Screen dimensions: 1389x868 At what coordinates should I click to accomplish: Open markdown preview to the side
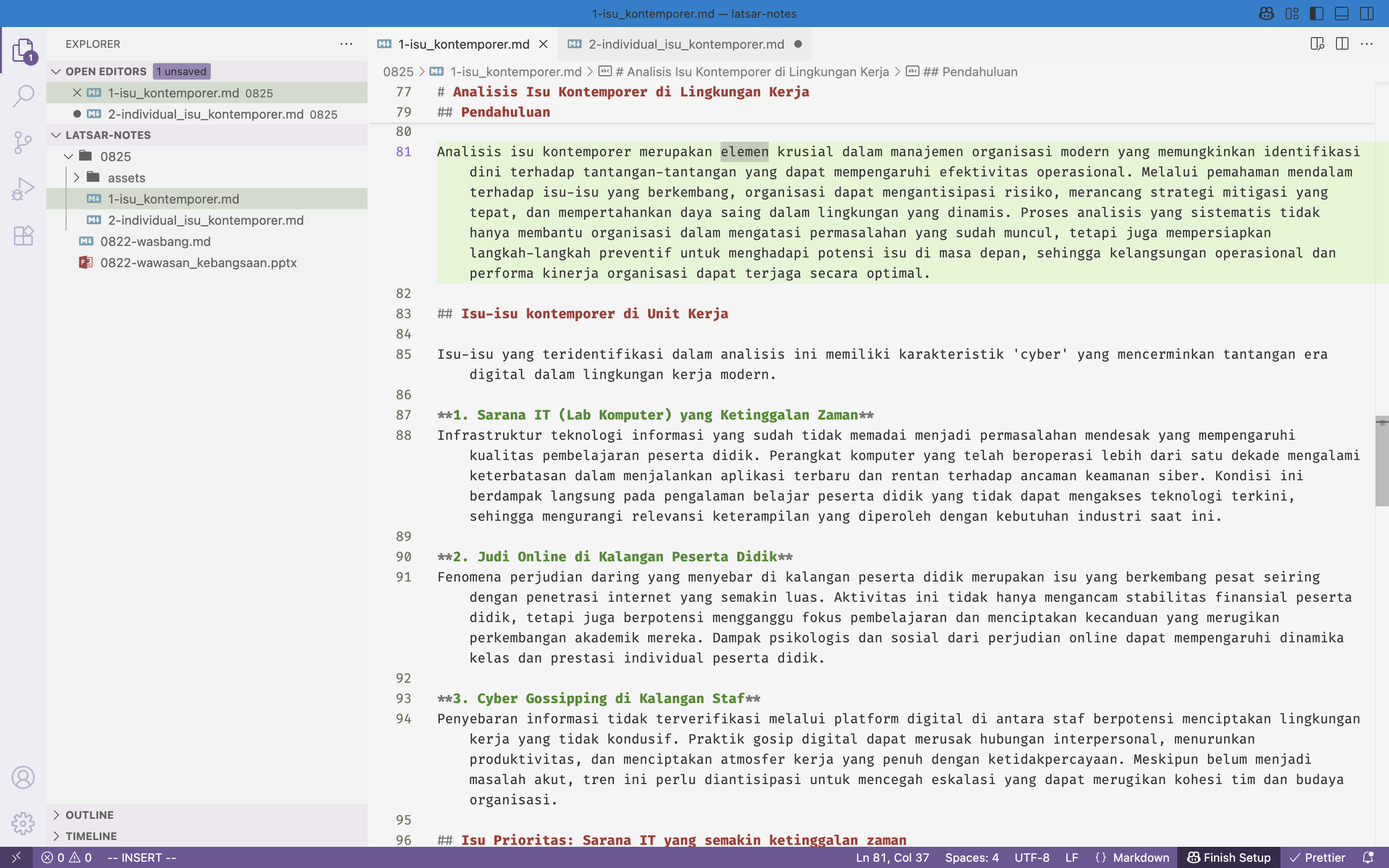tap(1317, 44)
